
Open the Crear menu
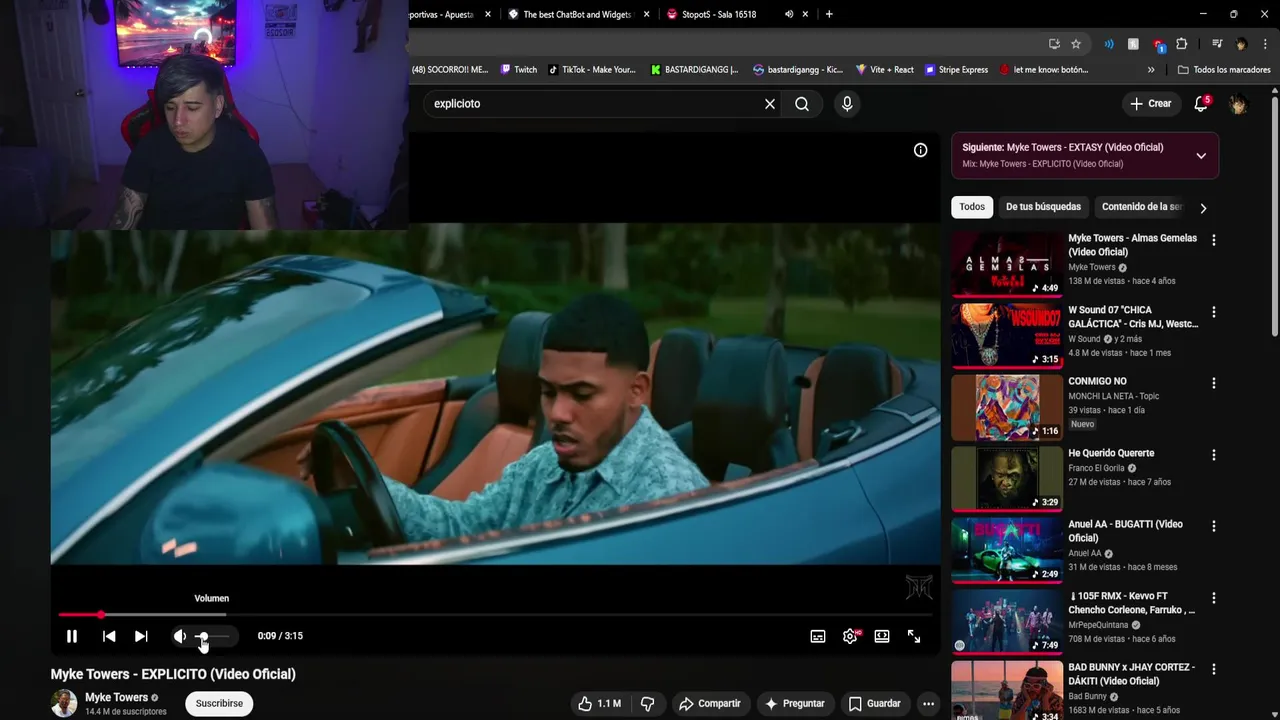point(1150,104)
